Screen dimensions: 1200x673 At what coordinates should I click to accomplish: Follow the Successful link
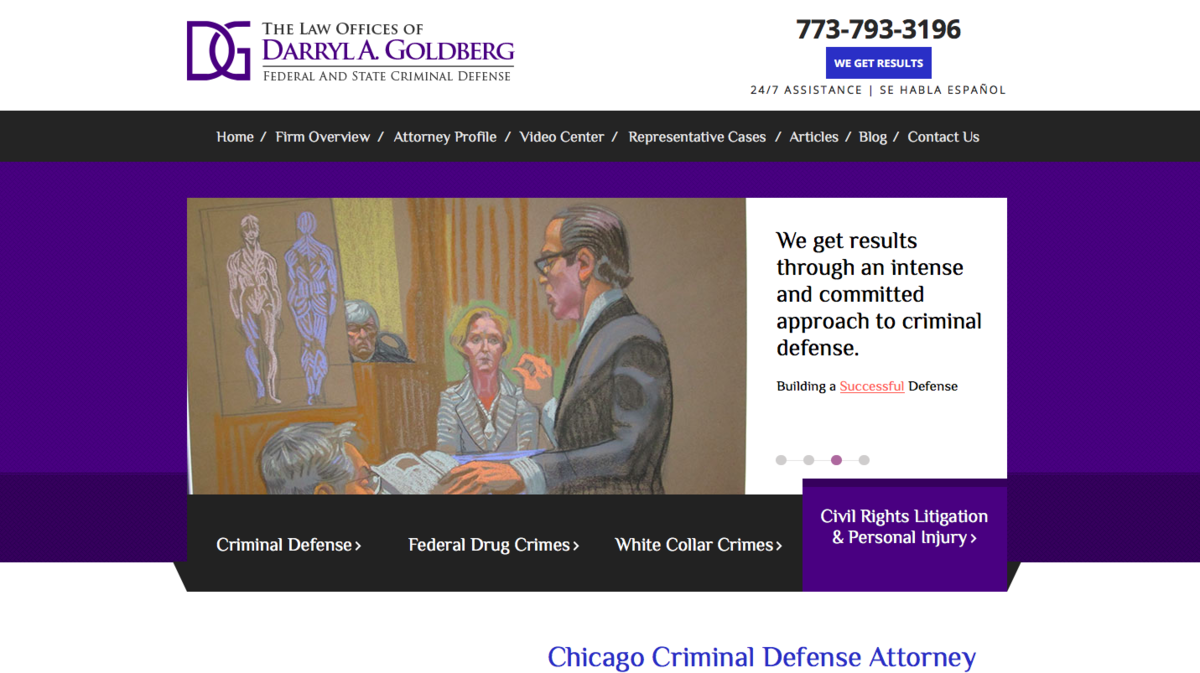click(872, 386)
